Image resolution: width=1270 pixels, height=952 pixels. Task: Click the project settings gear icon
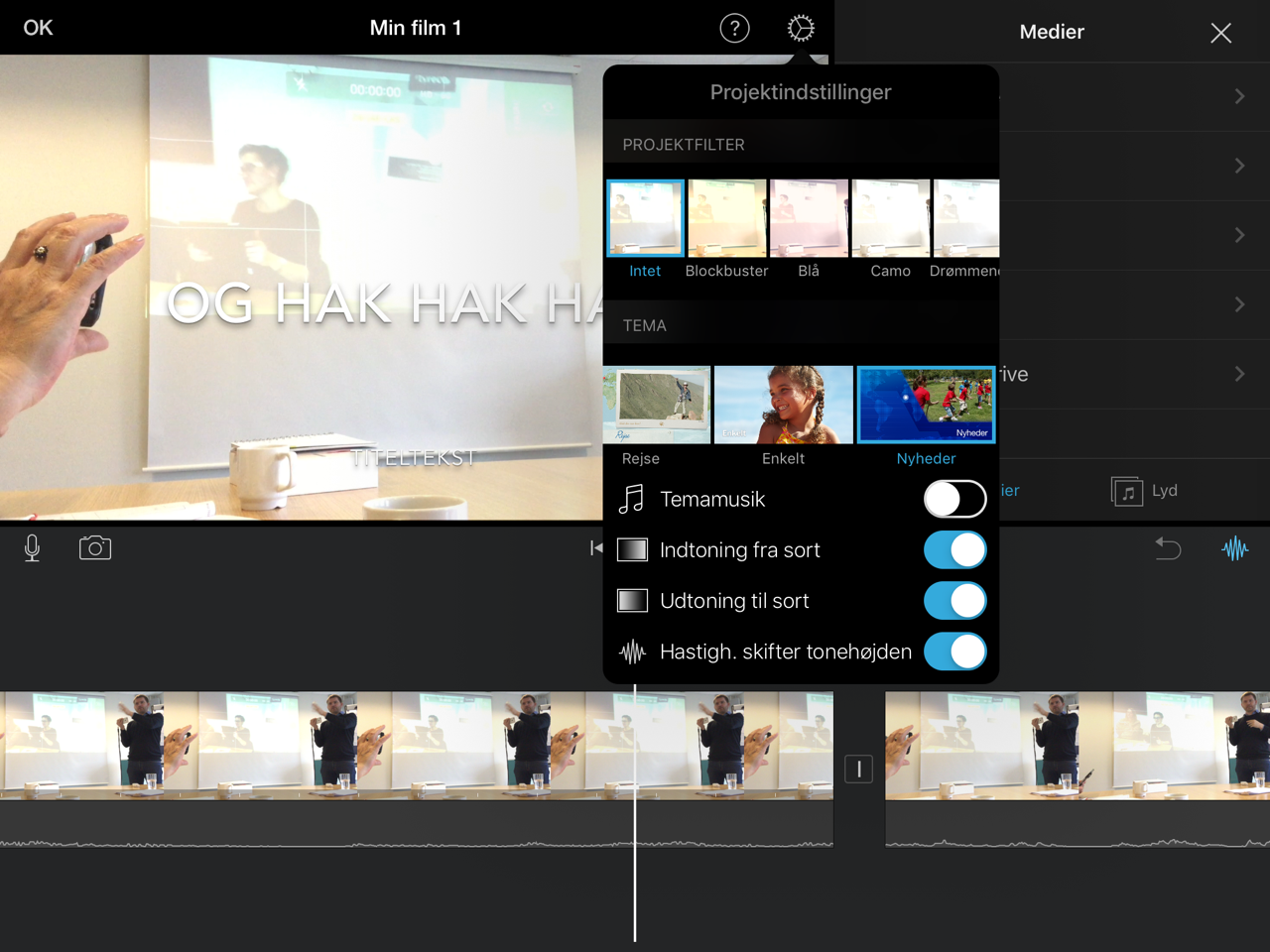[801, 29]
